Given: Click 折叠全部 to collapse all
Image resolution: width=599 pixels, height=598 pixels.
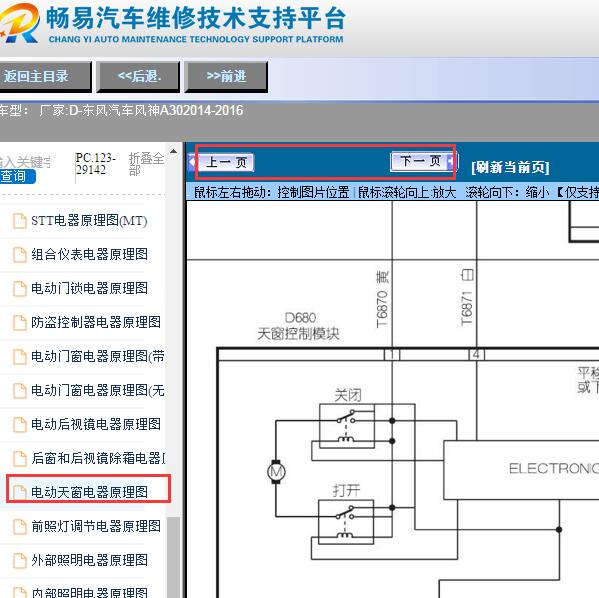Looking at the screenshot, I should [x=146, y=164].
